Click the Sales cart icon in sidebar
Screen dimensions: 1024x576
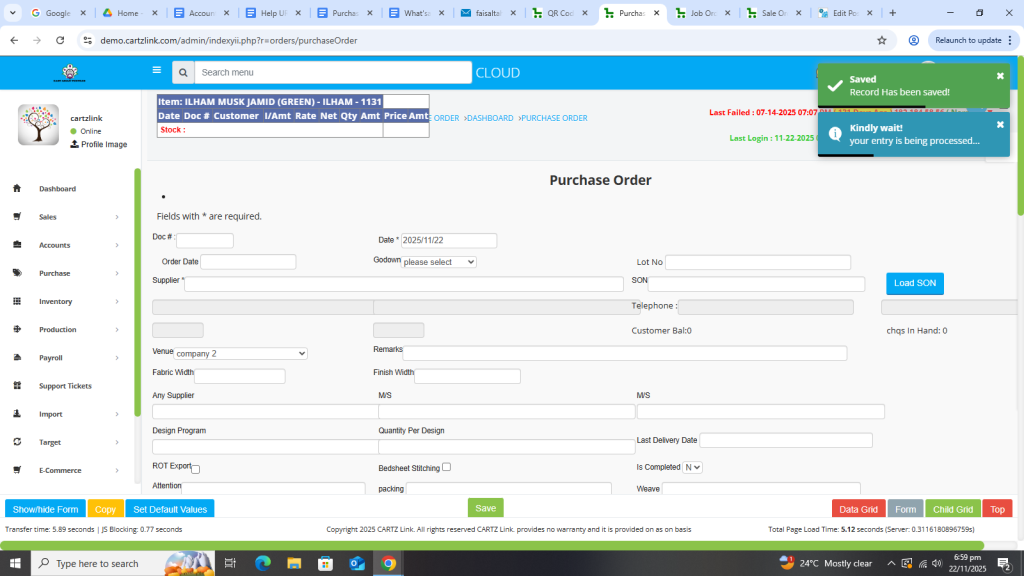coord(17,217)
